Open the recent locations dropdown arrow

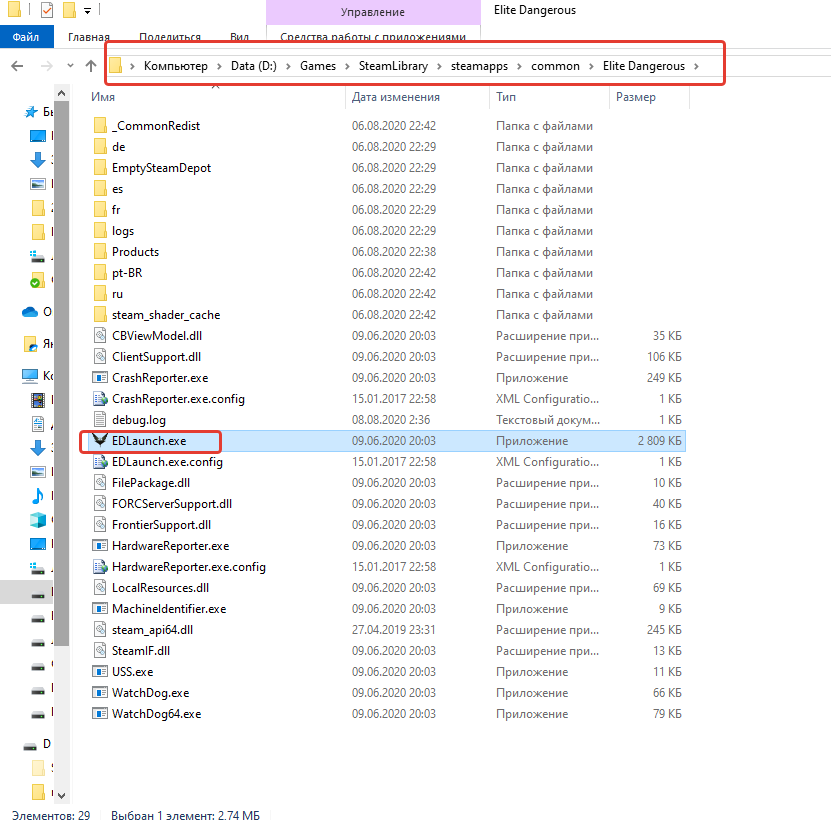[70, 66]
